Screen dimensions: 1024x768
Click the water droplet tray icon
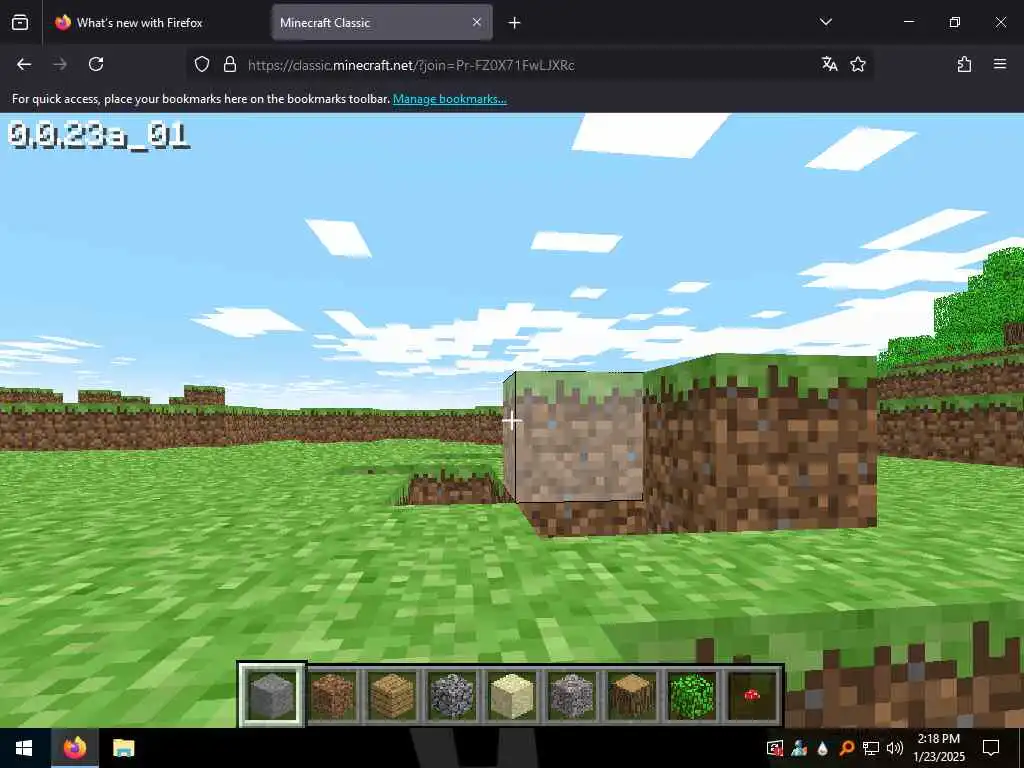click(822, 748)
